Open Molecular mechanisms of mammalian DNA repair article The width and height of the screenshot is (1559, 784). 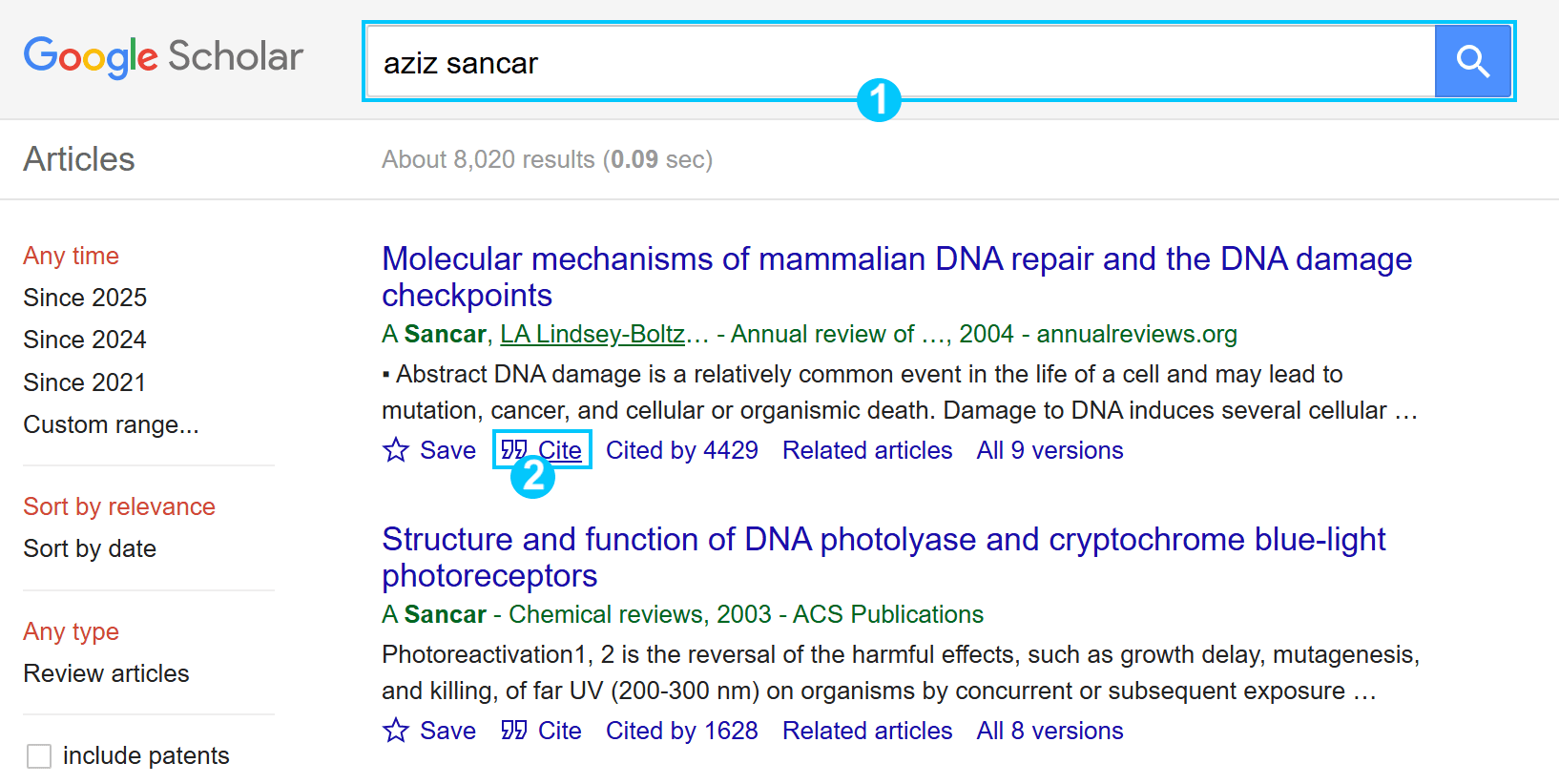(897, 277)
